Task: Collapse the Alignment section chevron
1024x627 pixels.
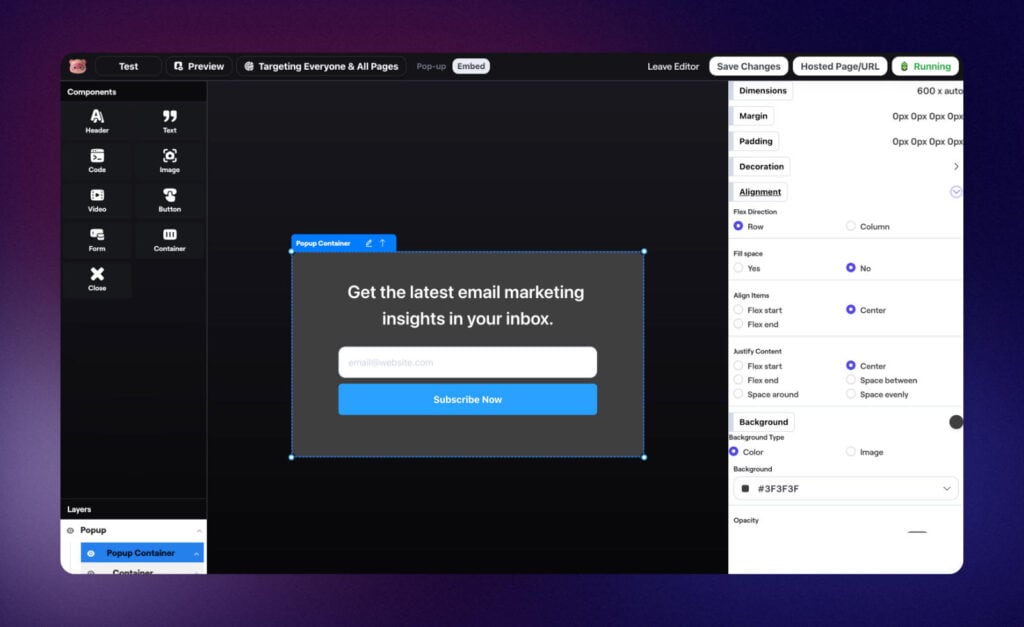Action: tap(955, 192)
